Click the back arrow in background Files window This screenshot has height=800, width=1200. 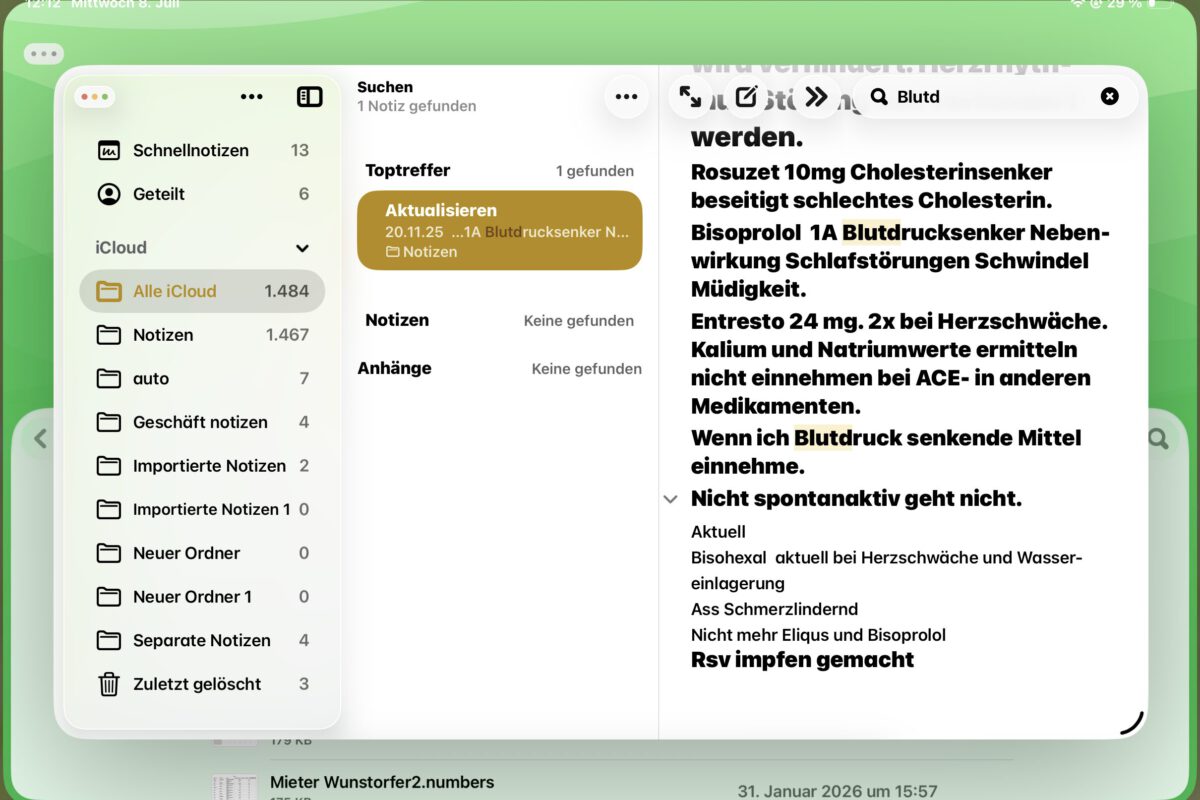[x=41, y=438]
